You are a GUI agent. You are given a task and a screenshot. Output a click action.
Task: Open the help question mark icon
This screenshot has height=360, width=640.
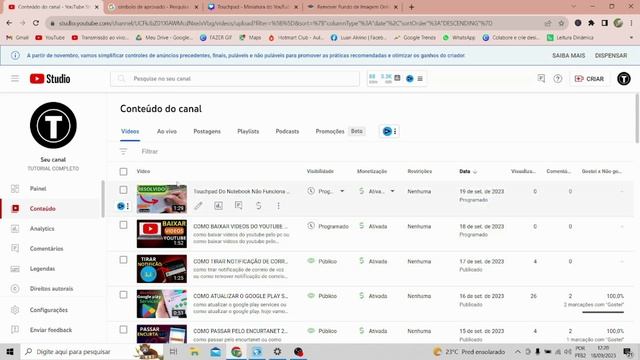[558, 79]
